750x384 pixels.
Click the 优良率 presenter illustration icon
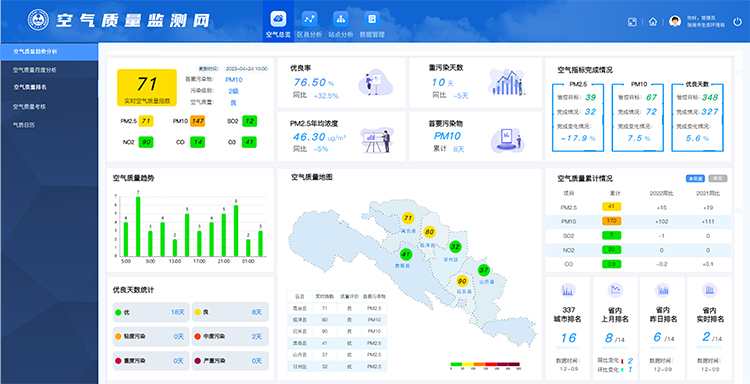tap(375, 84)
